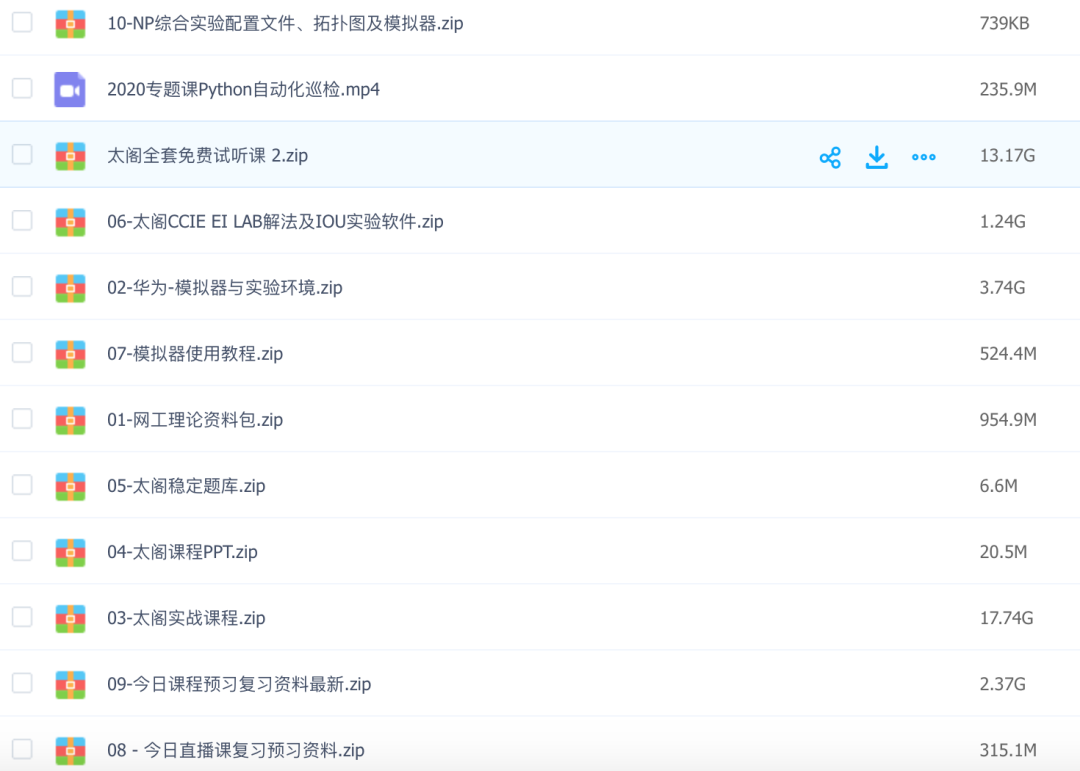Open the file 04-太阁课程PPT.zip
The width and height of the screenshot is (1080, 771).
coord(182,552)
